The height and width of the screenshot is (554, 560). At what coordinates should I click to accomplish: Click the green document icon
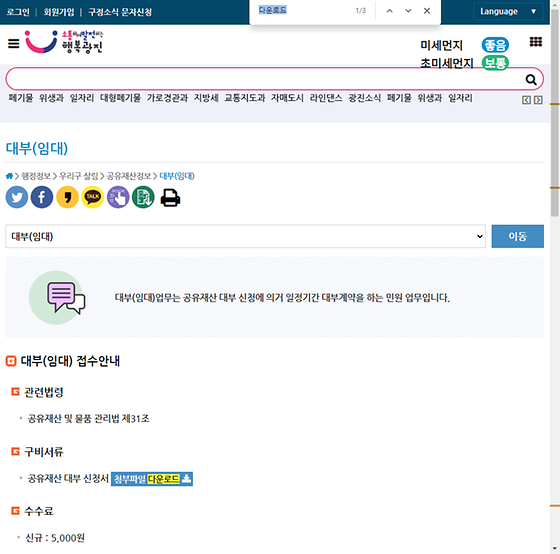coord(143,197)
